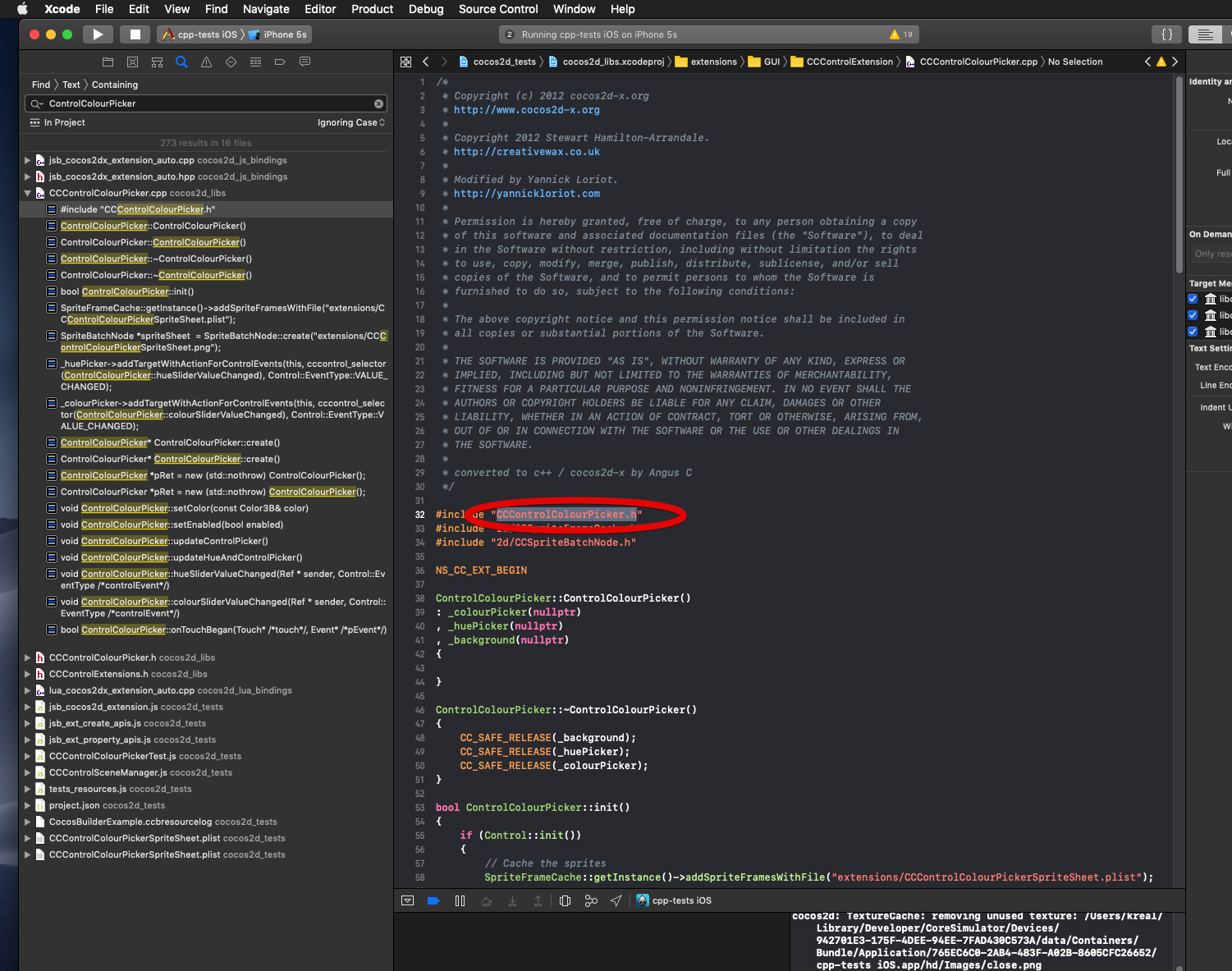Click the Pause program execution button
Viewport: 1232px width, 971px height.
click(x=460, y=900)
